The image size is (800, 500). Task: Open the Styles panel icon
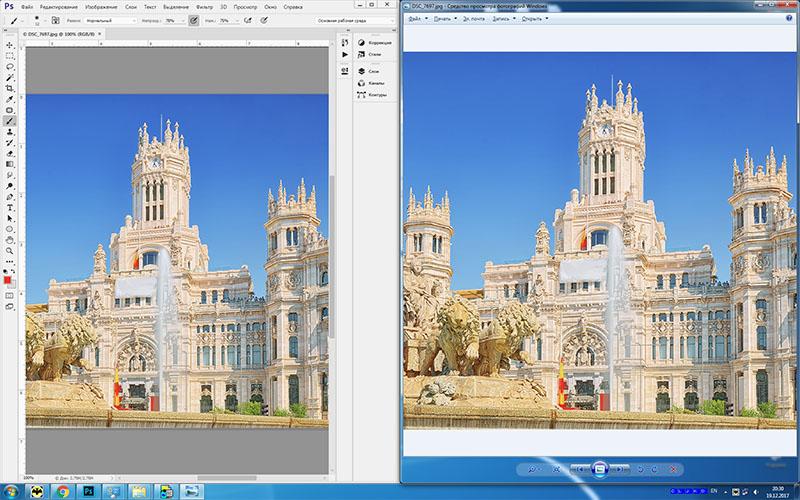click(361, 54)
